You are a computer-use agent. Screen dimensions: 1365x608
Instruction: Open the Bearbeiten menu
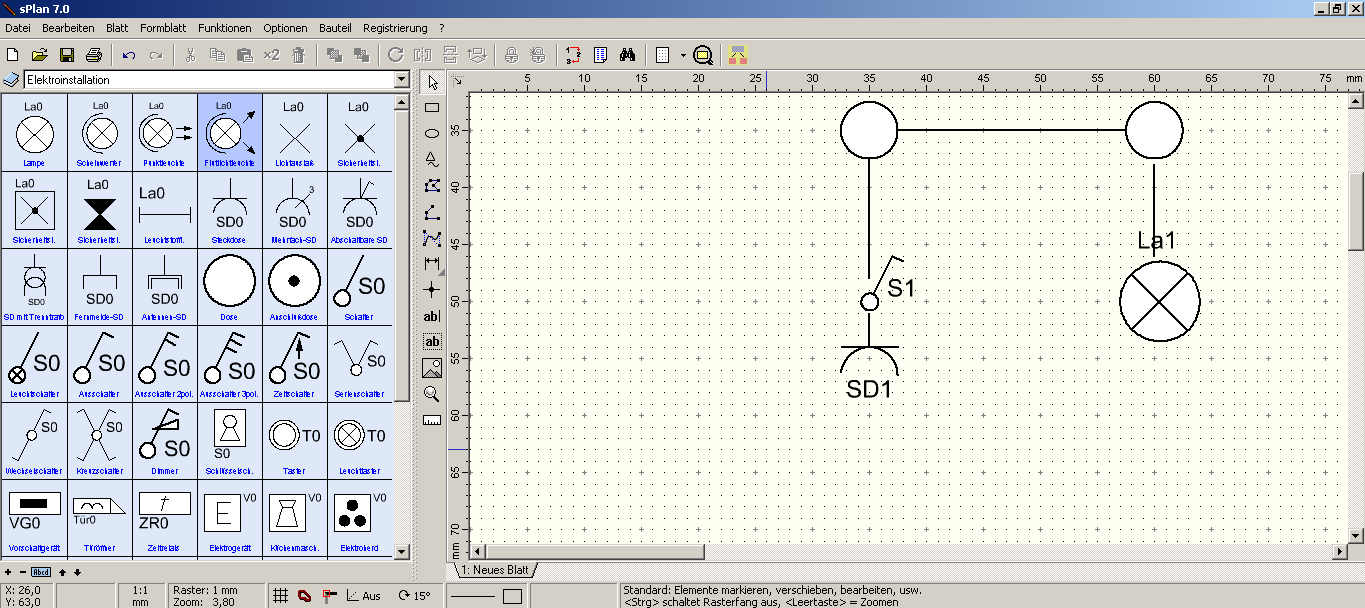68,28
